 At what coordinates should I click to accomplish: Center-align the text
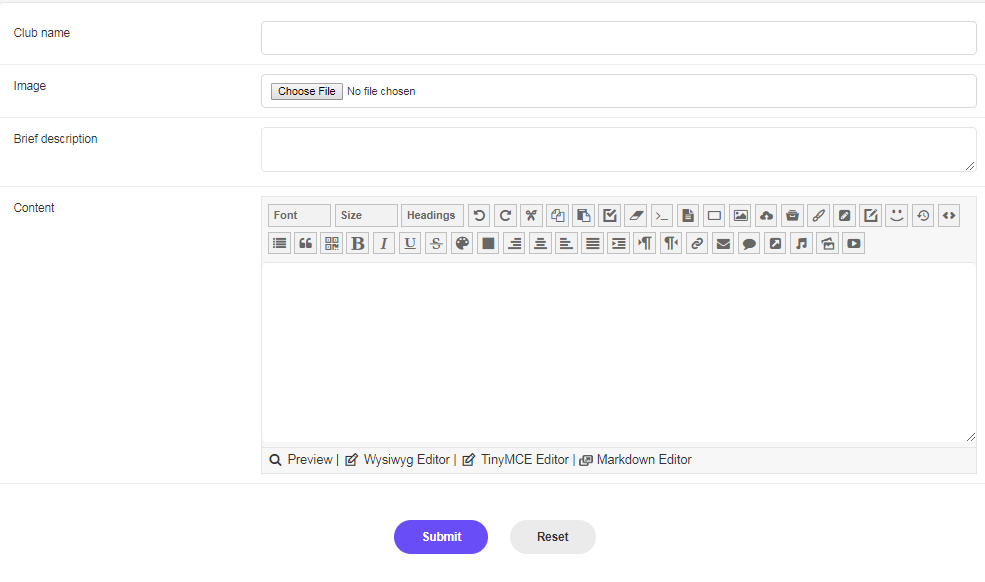(540, 243)
